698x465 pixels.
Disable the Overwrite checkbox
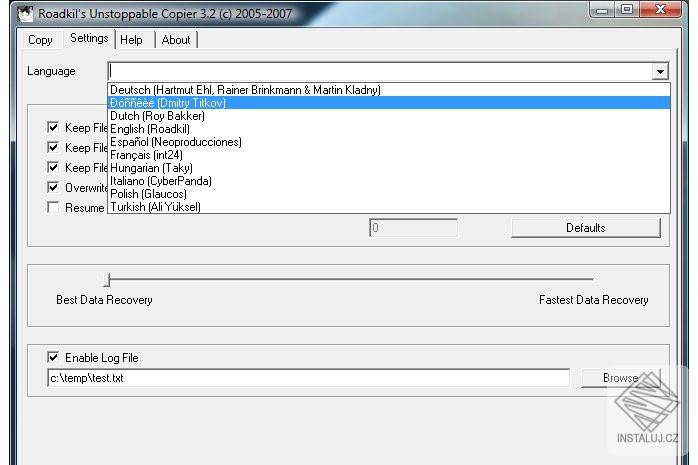click(x=53, y=187)
